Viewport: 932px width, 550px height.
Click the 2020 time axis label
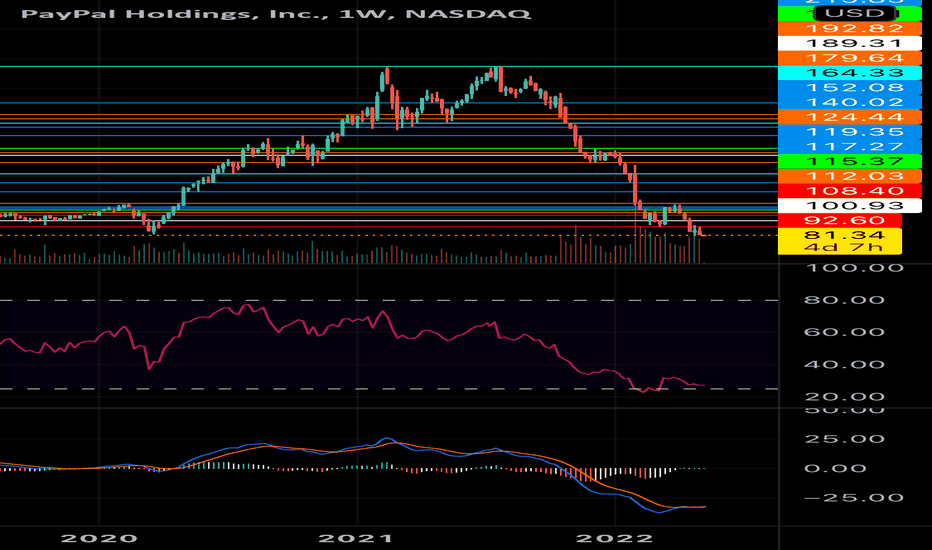(x=99, y=539)
